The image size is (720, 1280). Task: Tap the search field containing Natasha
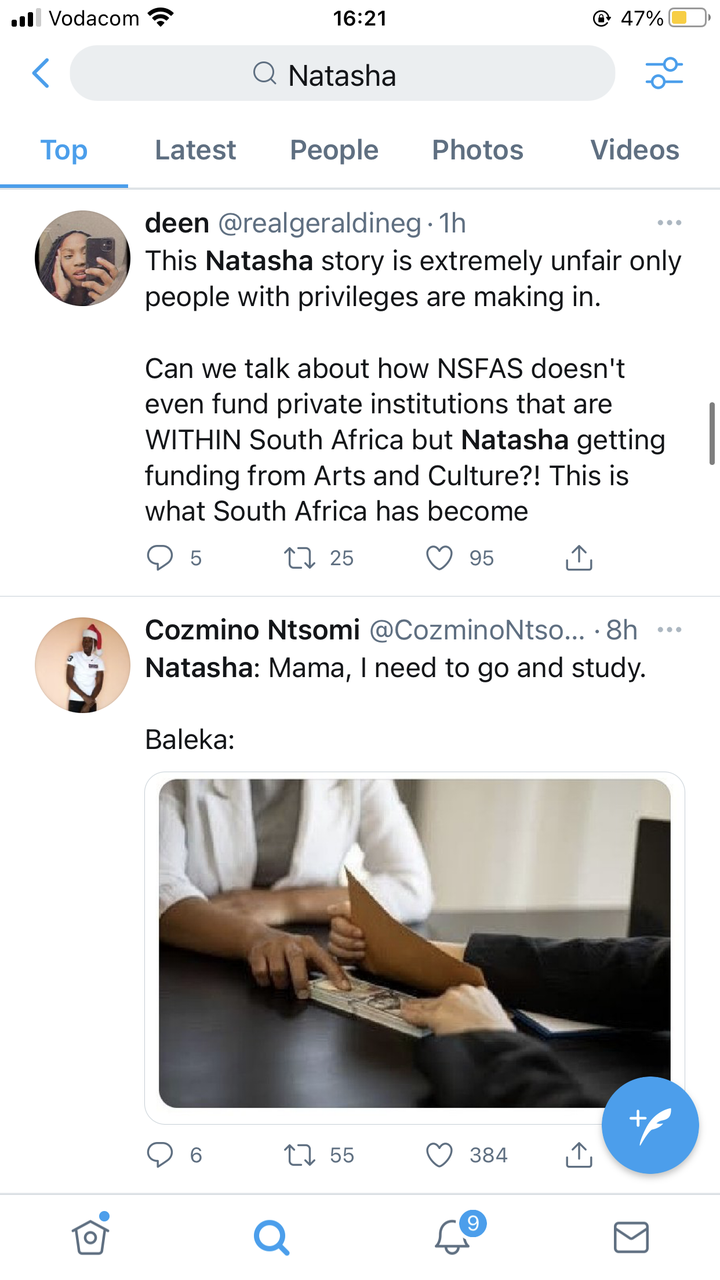coord(342,74)
